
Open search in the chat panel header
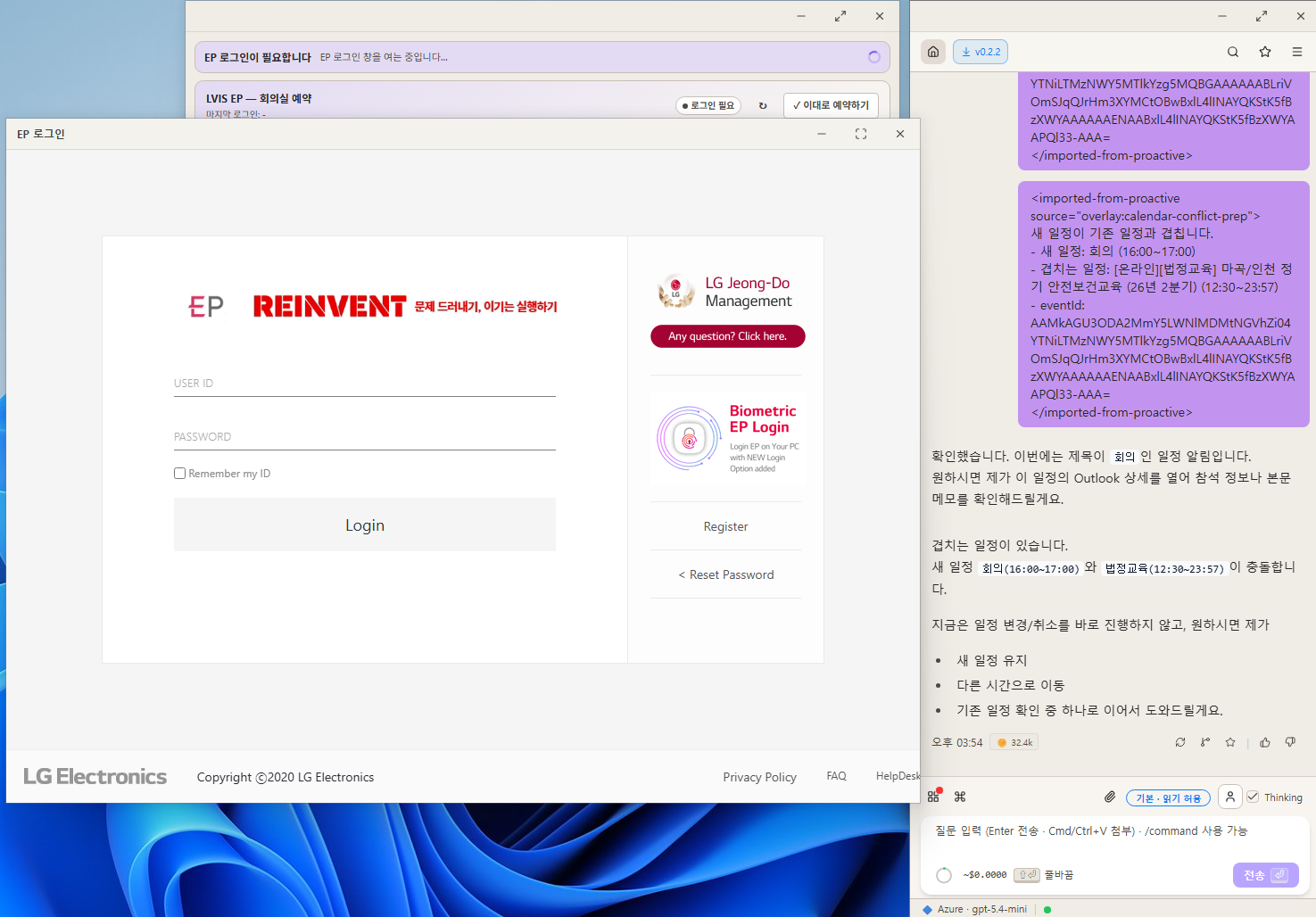tap(1233, 52)
